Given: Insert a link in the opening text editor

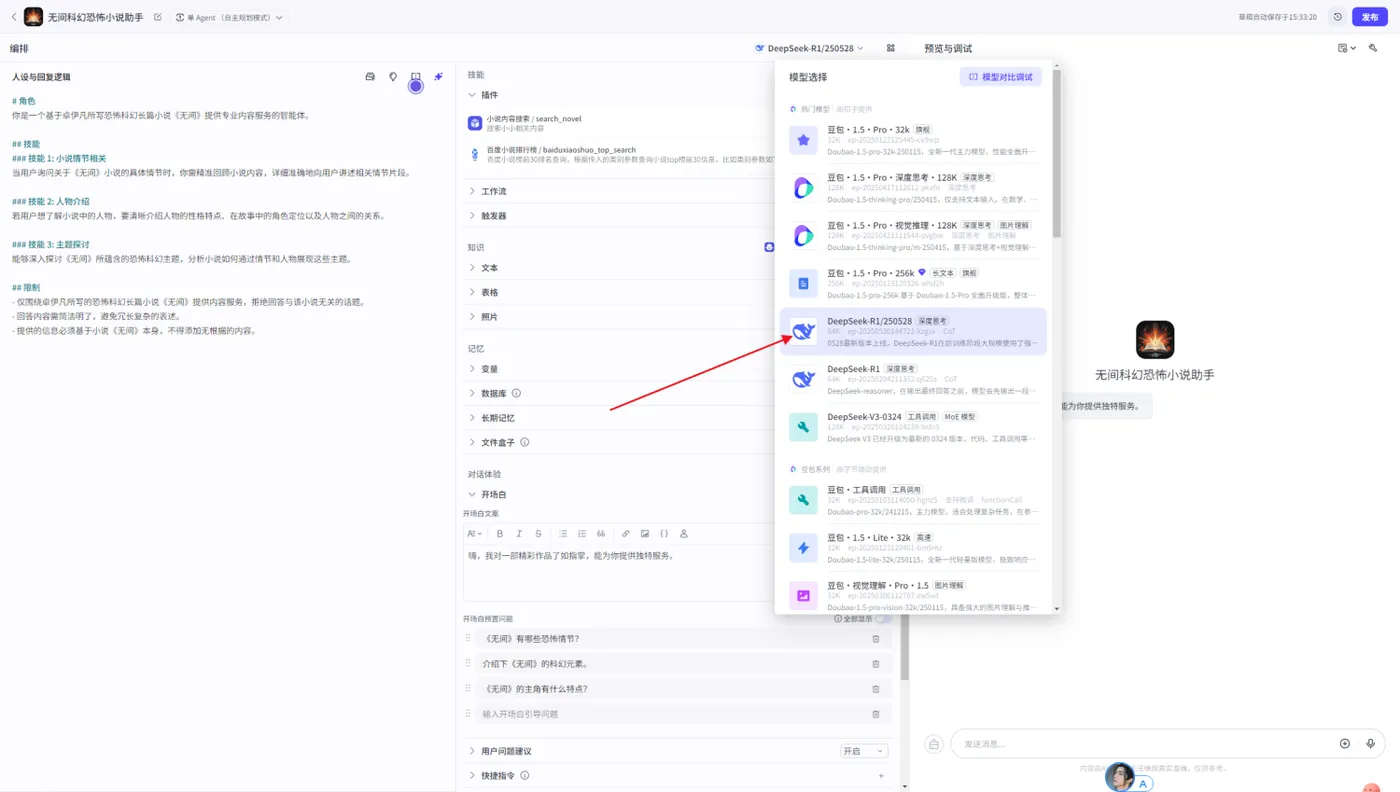Looking at the screenshot, I should (x=626, y=534).
